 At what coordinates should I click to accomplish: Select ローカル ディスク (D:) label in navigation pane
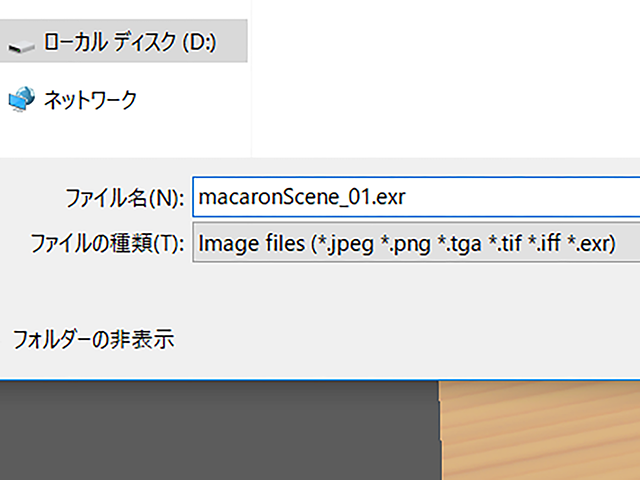click(130, 42)
